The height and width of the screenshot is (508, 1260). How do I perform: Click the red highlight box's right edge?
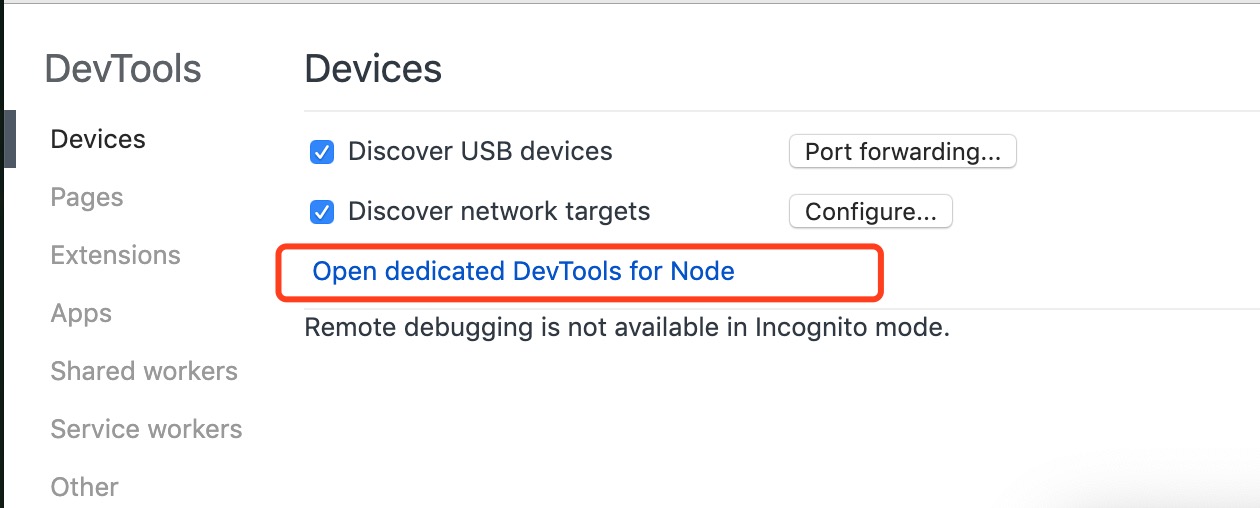pos(880,271)
